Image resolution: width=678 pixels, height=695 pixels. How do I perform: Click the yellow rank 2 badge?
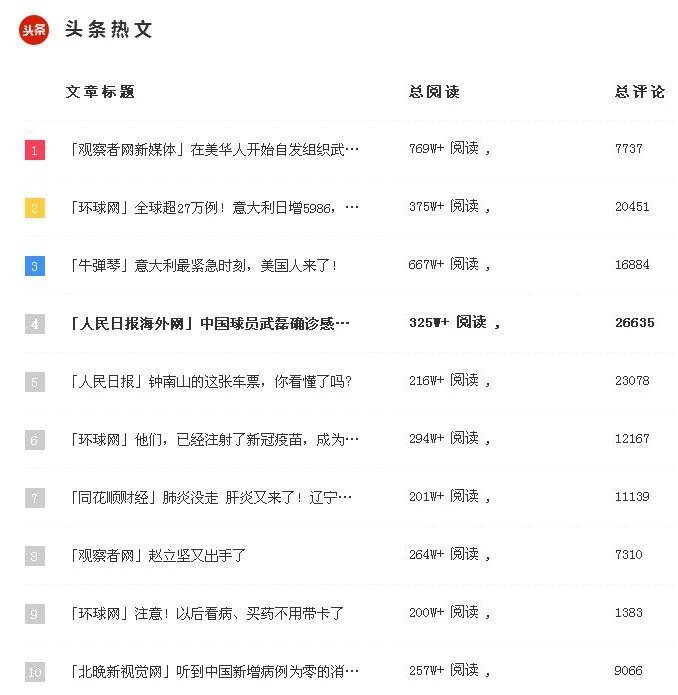pyautogui.click(x=35, y=208)
